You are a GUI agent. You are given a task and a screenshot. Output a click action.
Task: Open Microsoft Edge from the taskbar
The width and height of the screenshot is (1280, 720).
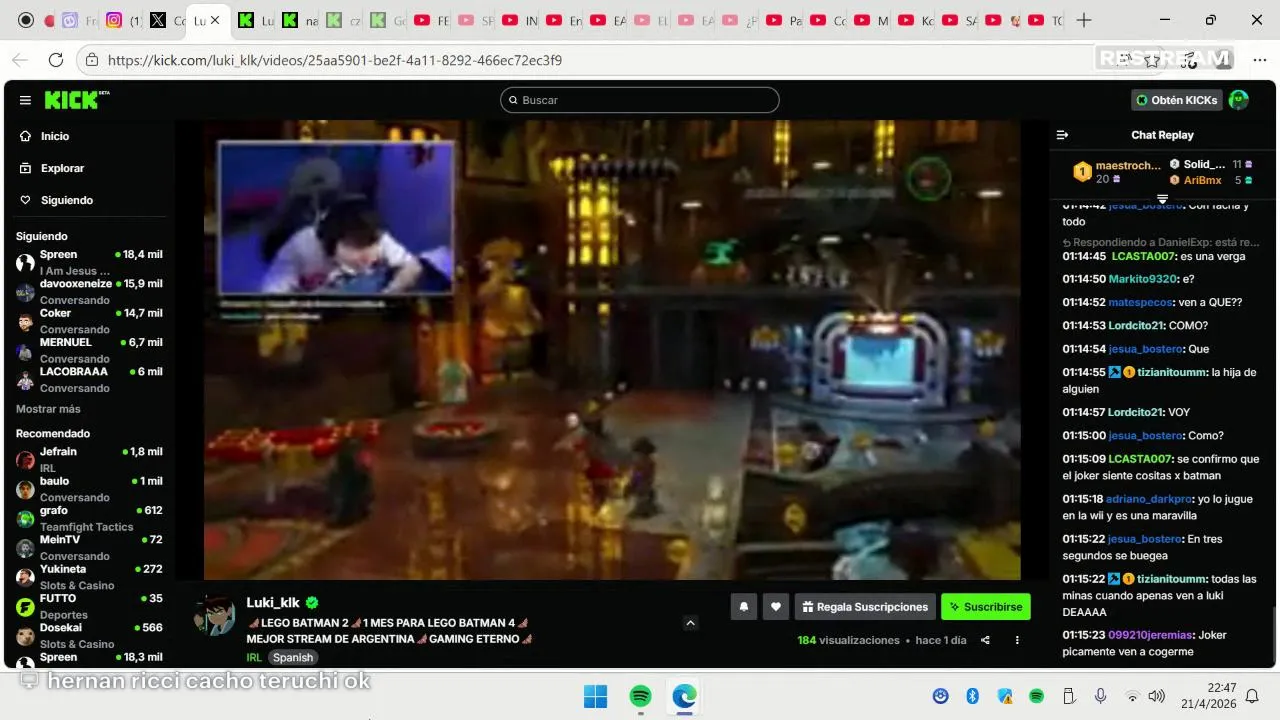(685, 696)
